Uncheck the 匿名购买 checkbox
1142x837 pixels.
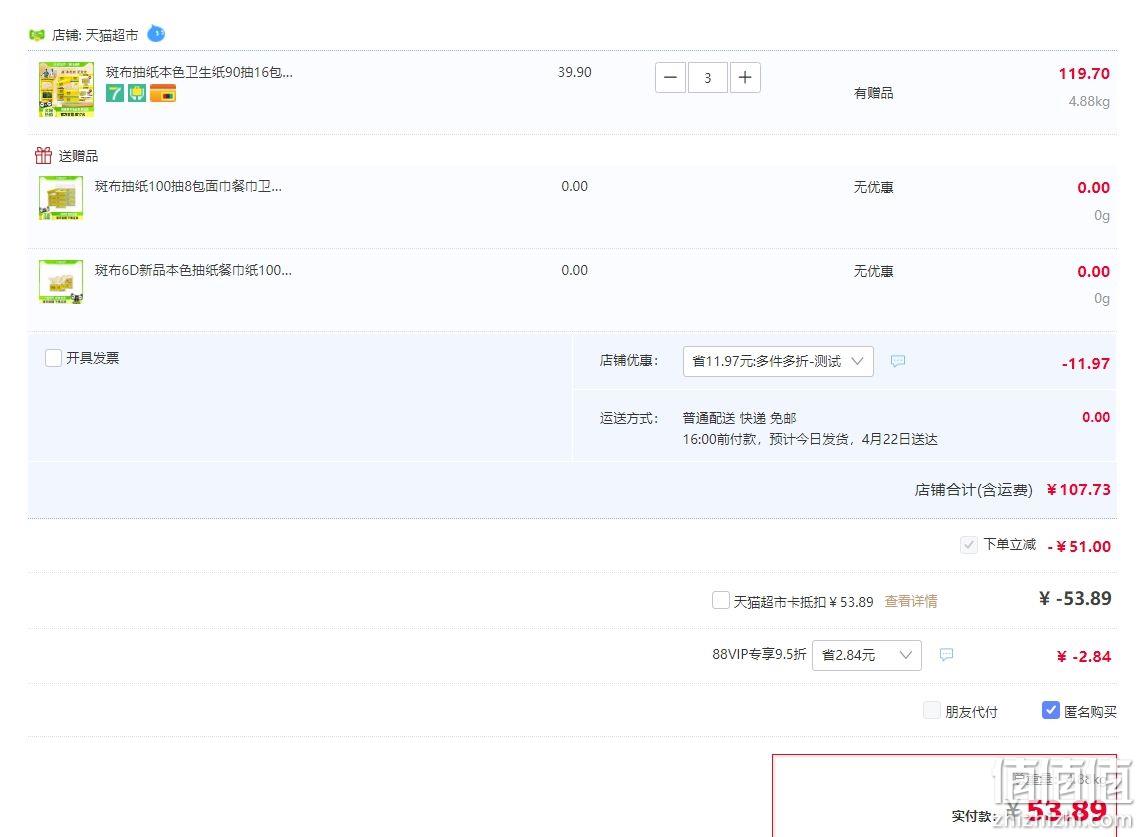(1050, 710)
